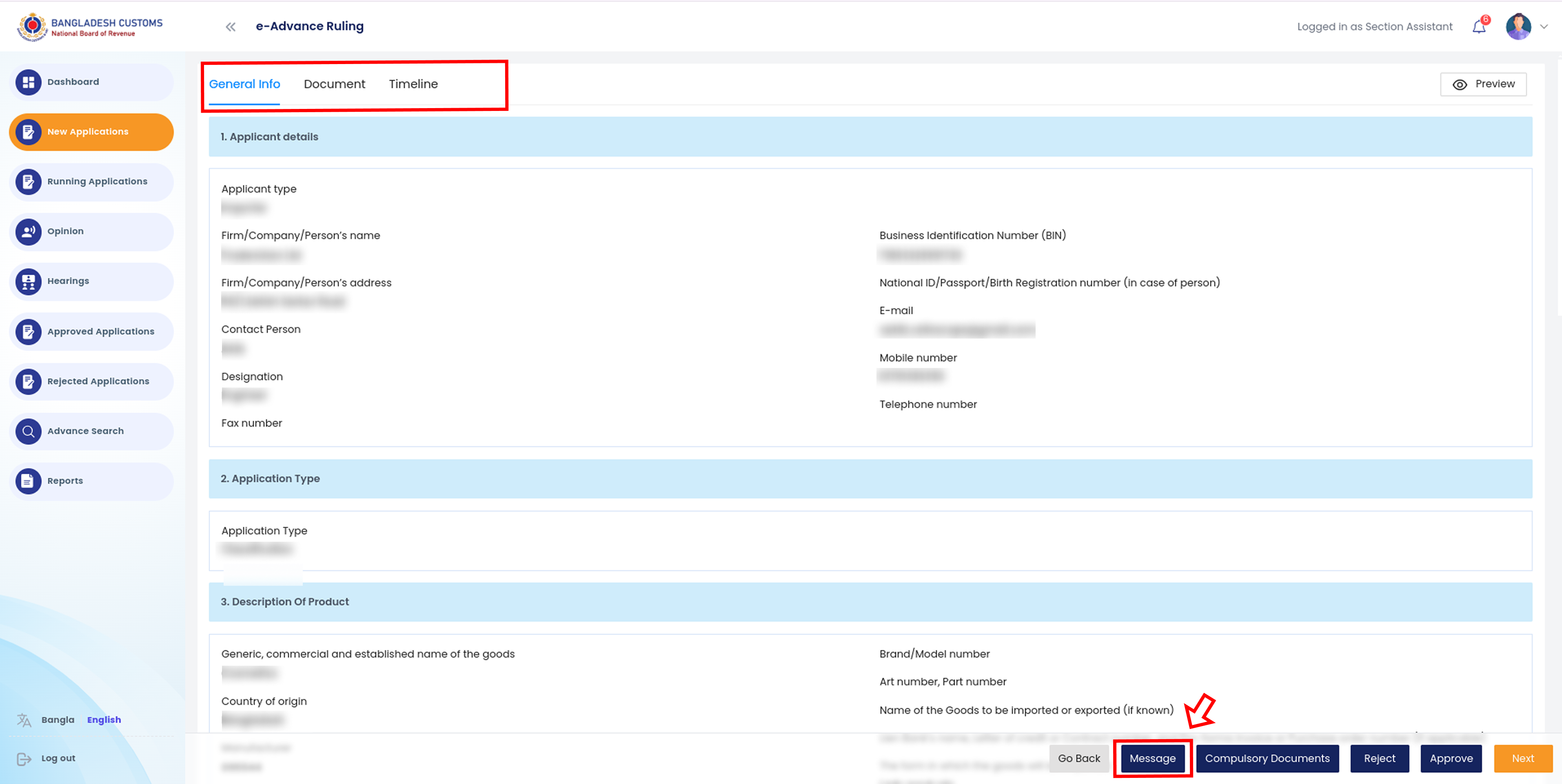Click the 'Art number, Part number' label
Image resolution: width=1562 pixels, height=784 pixels.
[x=942, y=682]
